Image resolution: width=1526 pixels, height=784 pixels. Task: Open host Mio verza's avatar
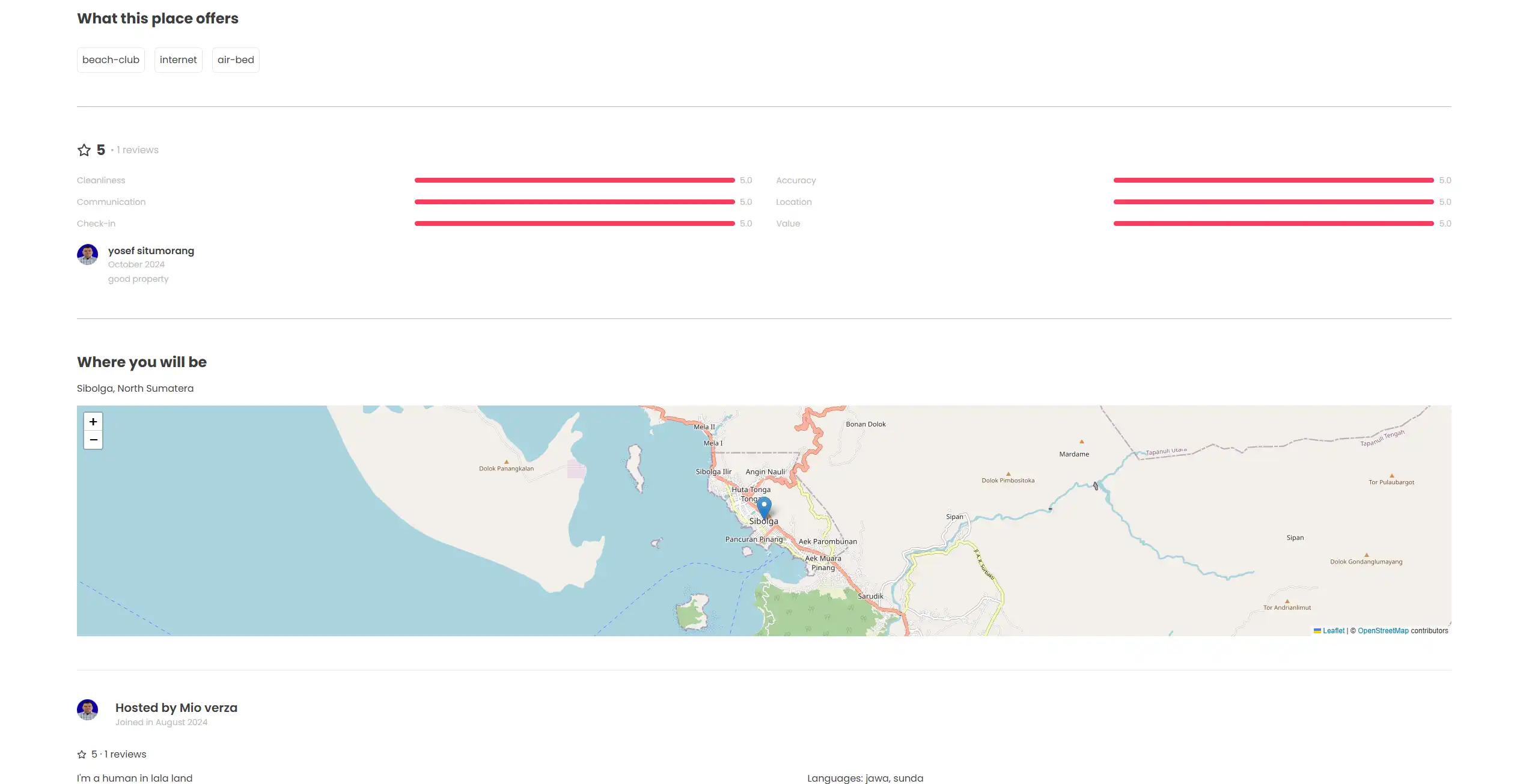coord(88,710)
